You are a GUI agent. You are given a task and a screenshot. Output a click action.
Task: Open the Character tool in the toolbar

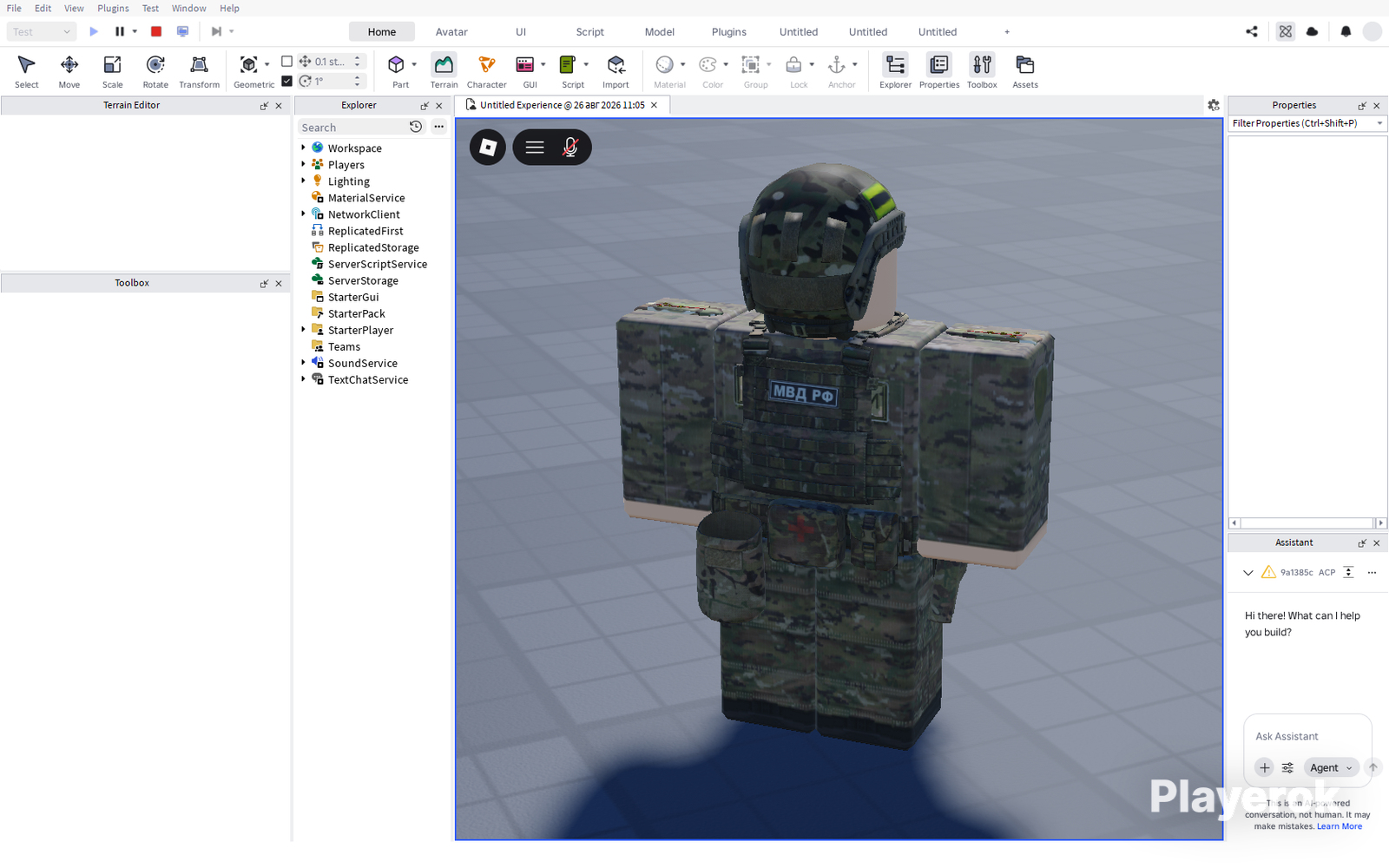point(486,71)
